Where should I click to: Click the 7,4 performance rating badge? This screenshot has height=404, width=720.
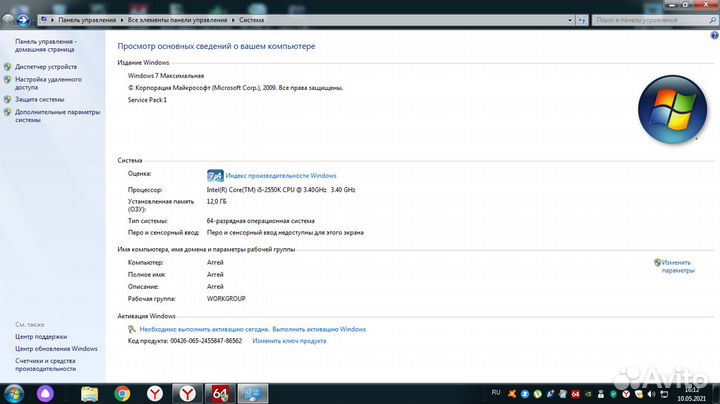(215, 176)
